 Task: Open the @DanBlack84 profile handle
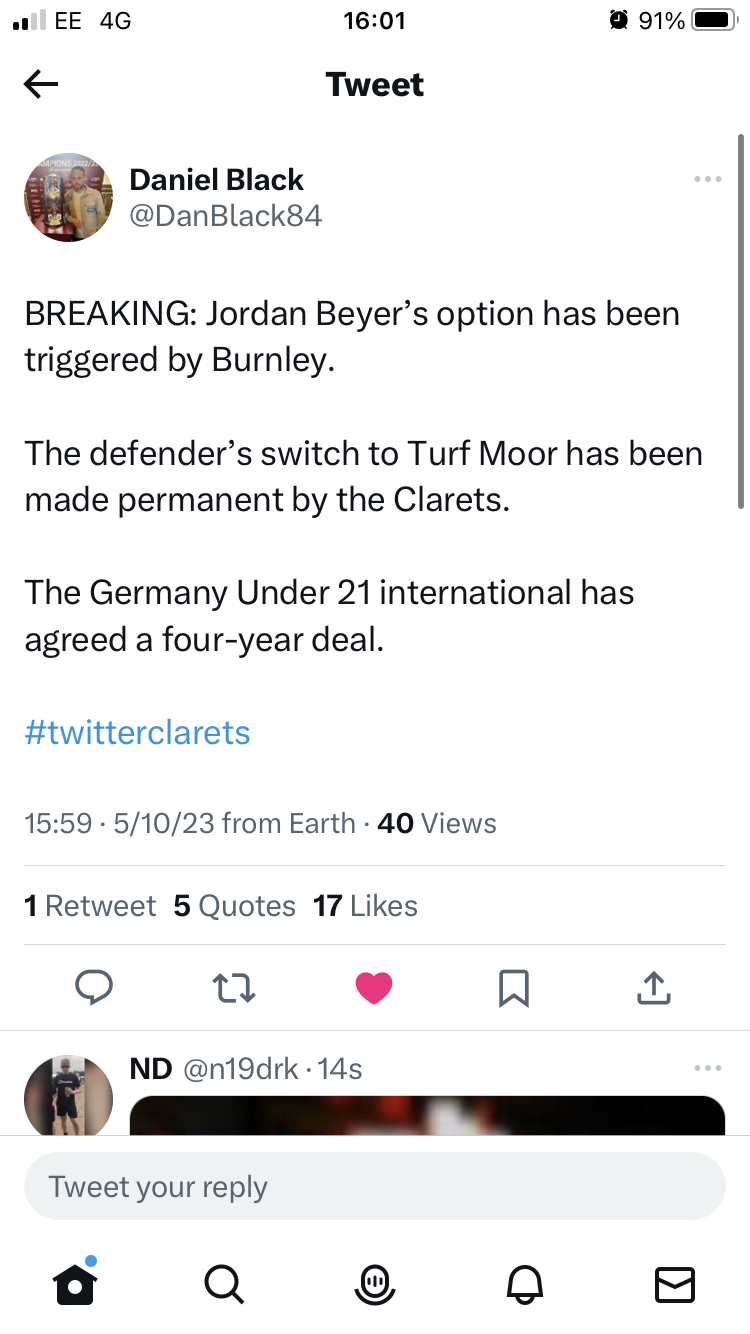tap(226, 215)
